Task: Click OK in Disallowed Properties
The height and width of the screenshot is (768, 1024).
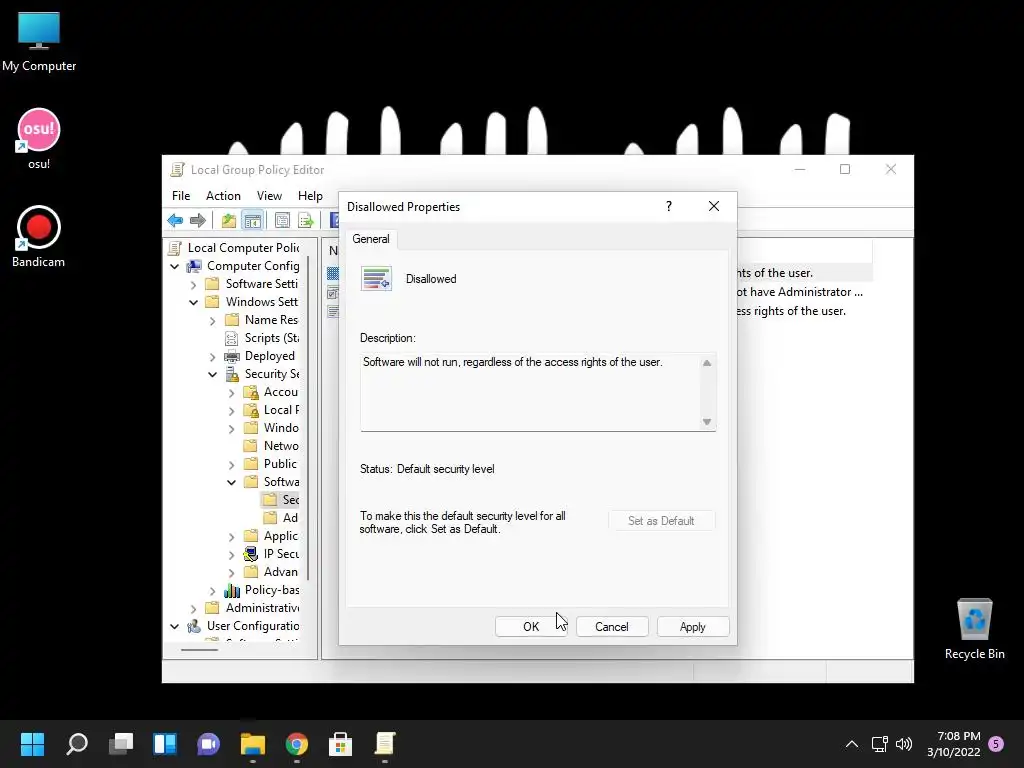Action: (531, 627)
